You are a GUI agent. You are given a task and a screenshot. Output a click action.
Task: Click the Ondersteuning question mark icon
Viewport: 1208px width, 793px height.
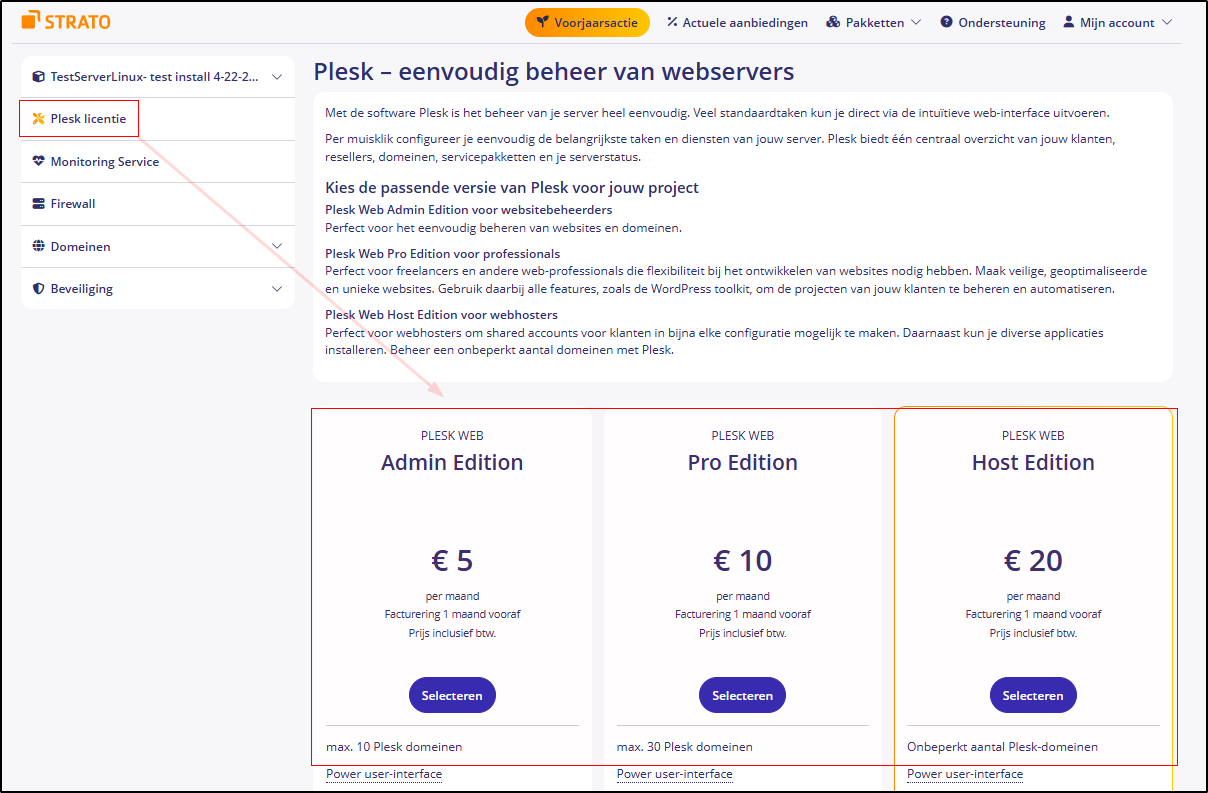946,22
